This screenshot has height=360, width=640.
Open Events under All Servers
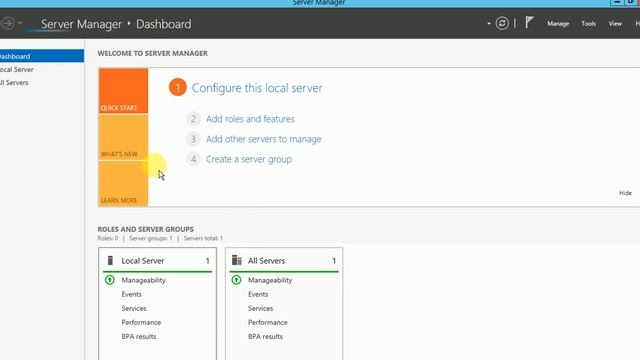(x=258, y=294)
